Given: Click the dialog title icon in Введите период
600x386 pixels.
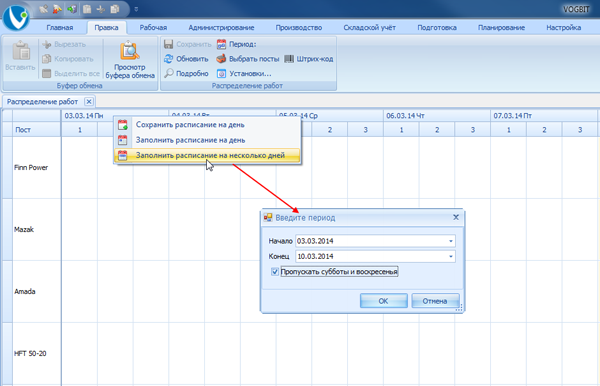Looking at the screenshot, I should [x=268, y=218].
